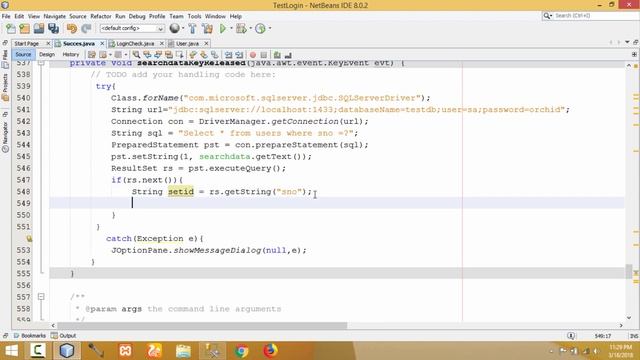640x360 pixels.
Task: Click the Shift Line Left icon
Action: 229,55
